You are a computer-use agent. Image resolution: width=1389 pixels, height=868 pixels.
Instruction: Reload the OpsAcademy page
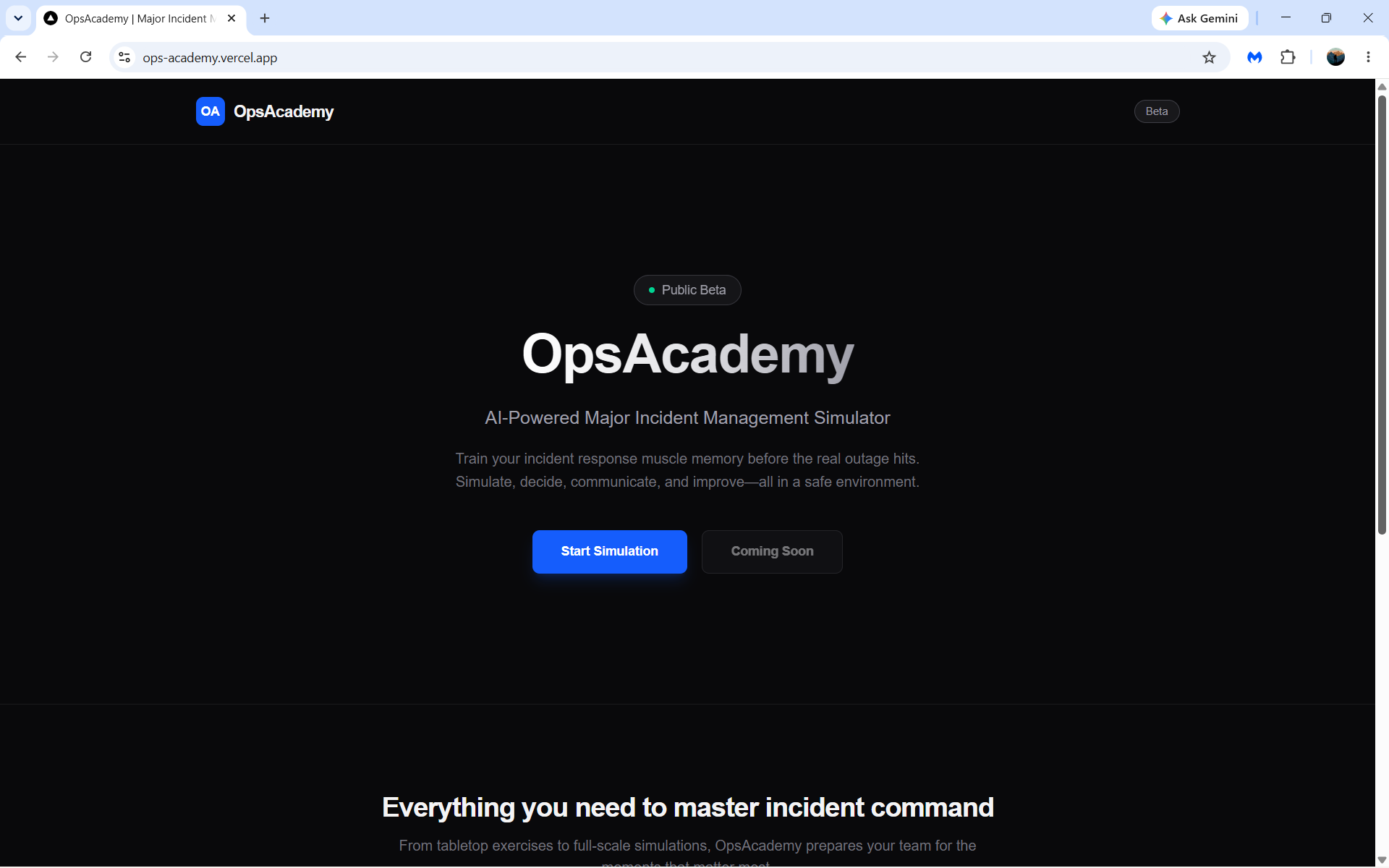[x=85, y=57]
